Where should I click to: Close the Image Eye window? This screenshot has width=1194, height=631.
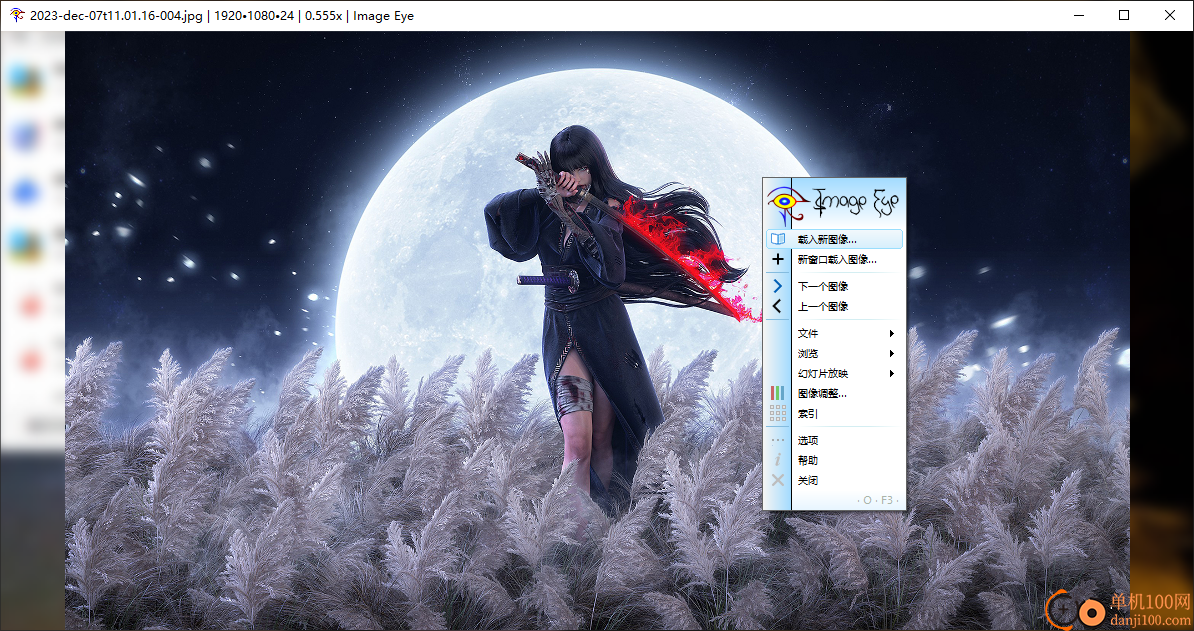point(1170,15)
